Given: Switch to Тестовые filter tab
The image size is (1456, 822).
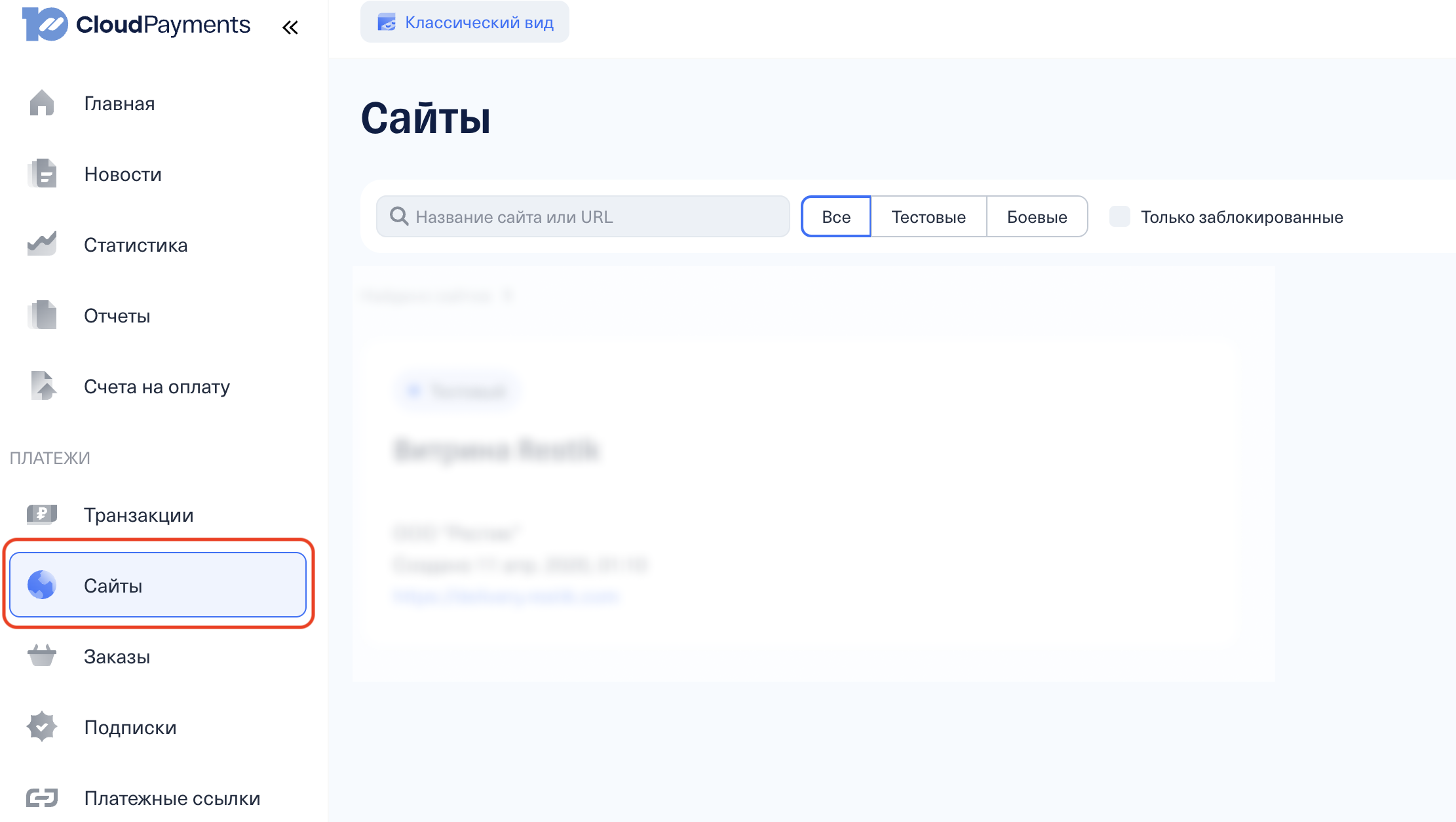Looking at the screenshot, I should (x=929, y=217).
